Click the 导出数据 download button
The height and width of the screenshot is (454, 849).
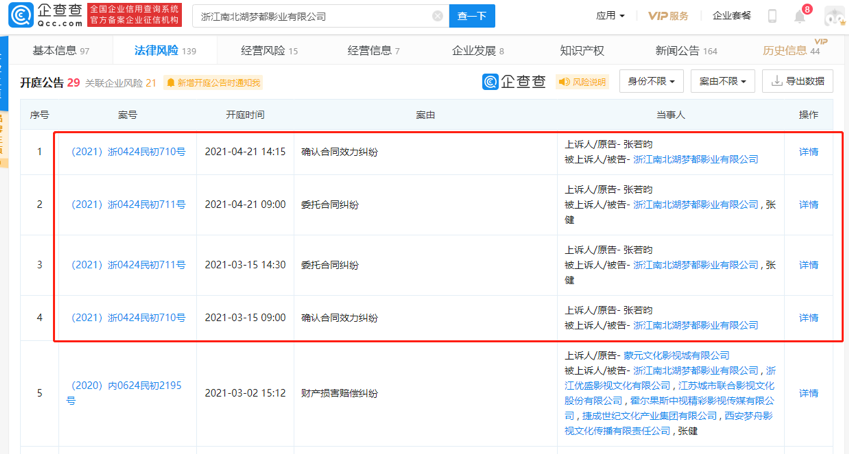click(797, 82)
